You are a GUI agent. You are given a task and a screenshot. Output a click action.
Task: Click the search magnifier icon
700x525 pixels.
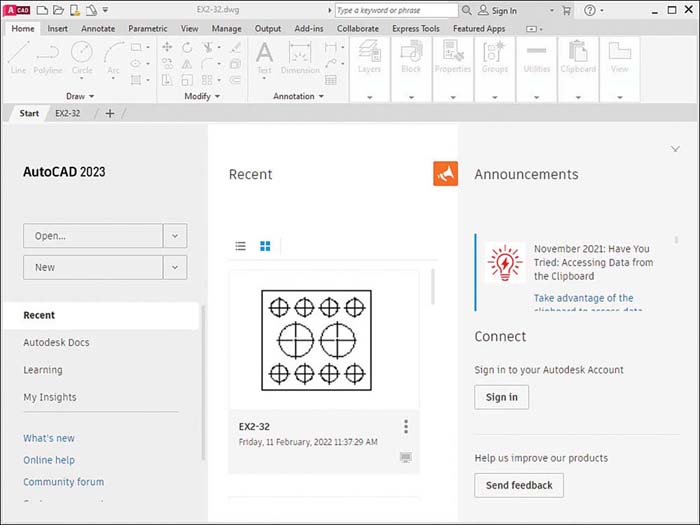click(x=467, y=10)
